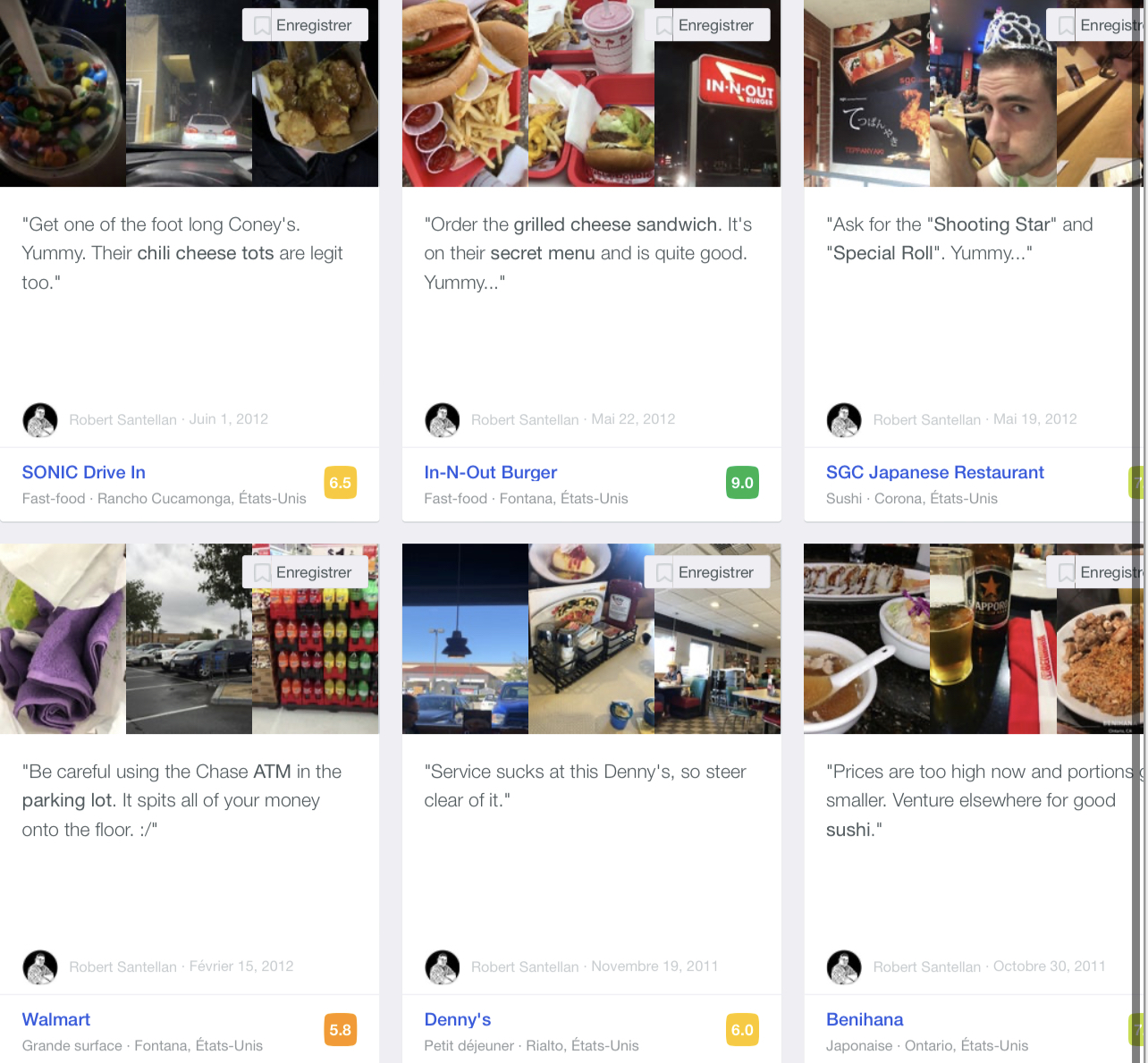1148x1063 pixels.
Task: Save the SONIC Drive In tip with Enregistrer
Action: coord(305,25)
